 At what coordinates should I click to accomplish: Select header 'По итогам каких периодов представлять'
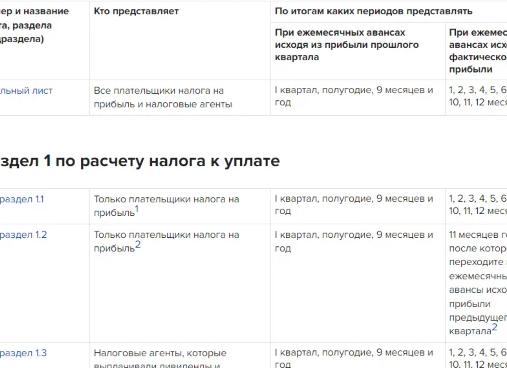pos(373,11)
